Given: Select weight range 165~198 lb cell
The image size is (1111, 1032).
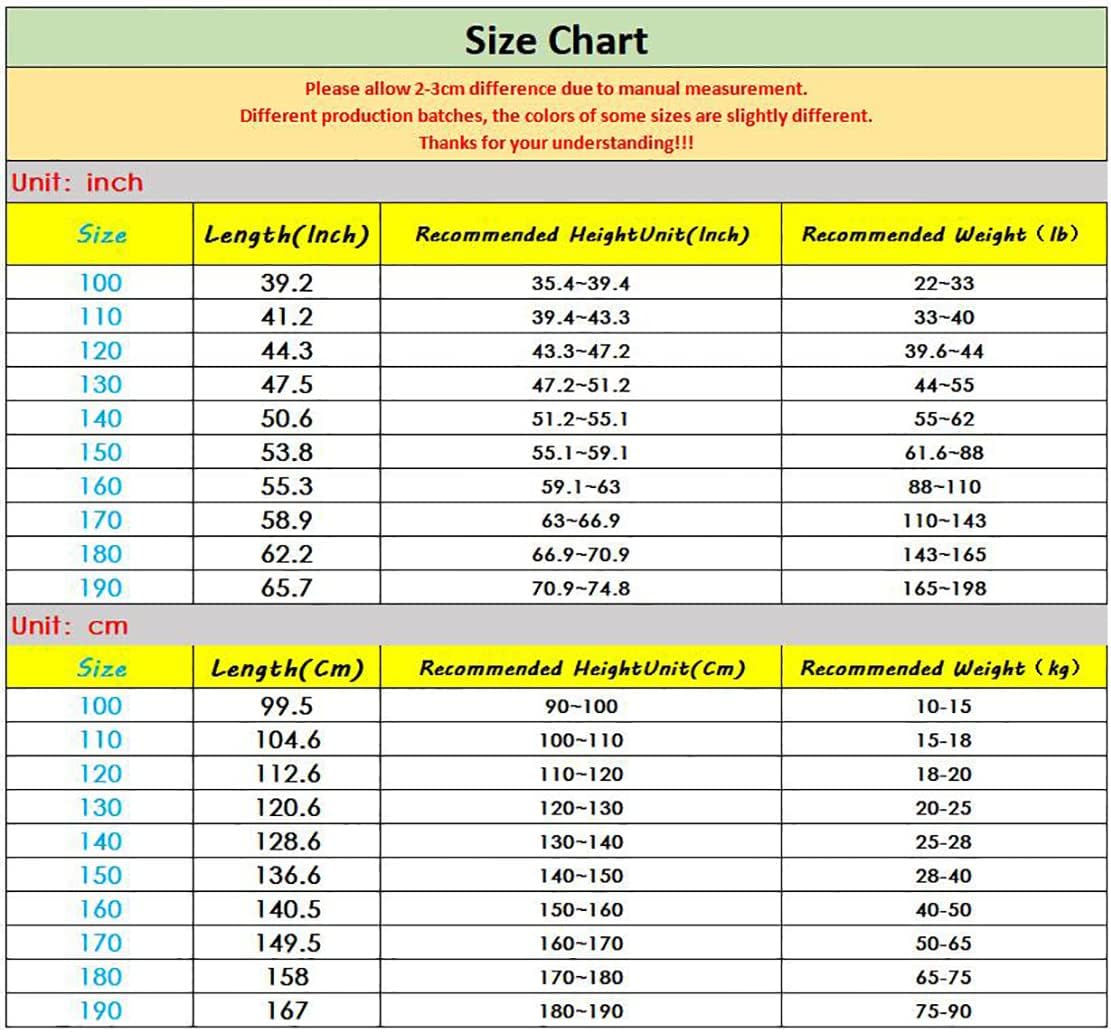Looking at the screenshot, I should point(943,588).
